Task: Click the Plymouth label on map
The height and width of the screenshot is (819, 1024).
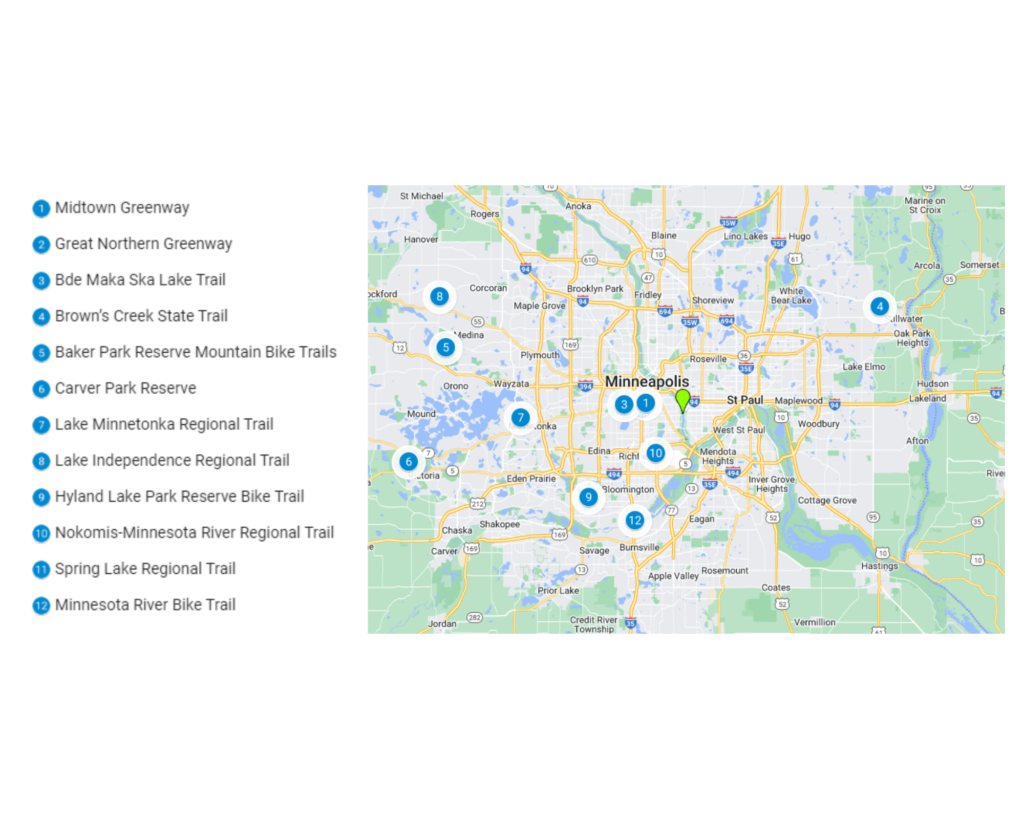Action: [x=539, y=355]
